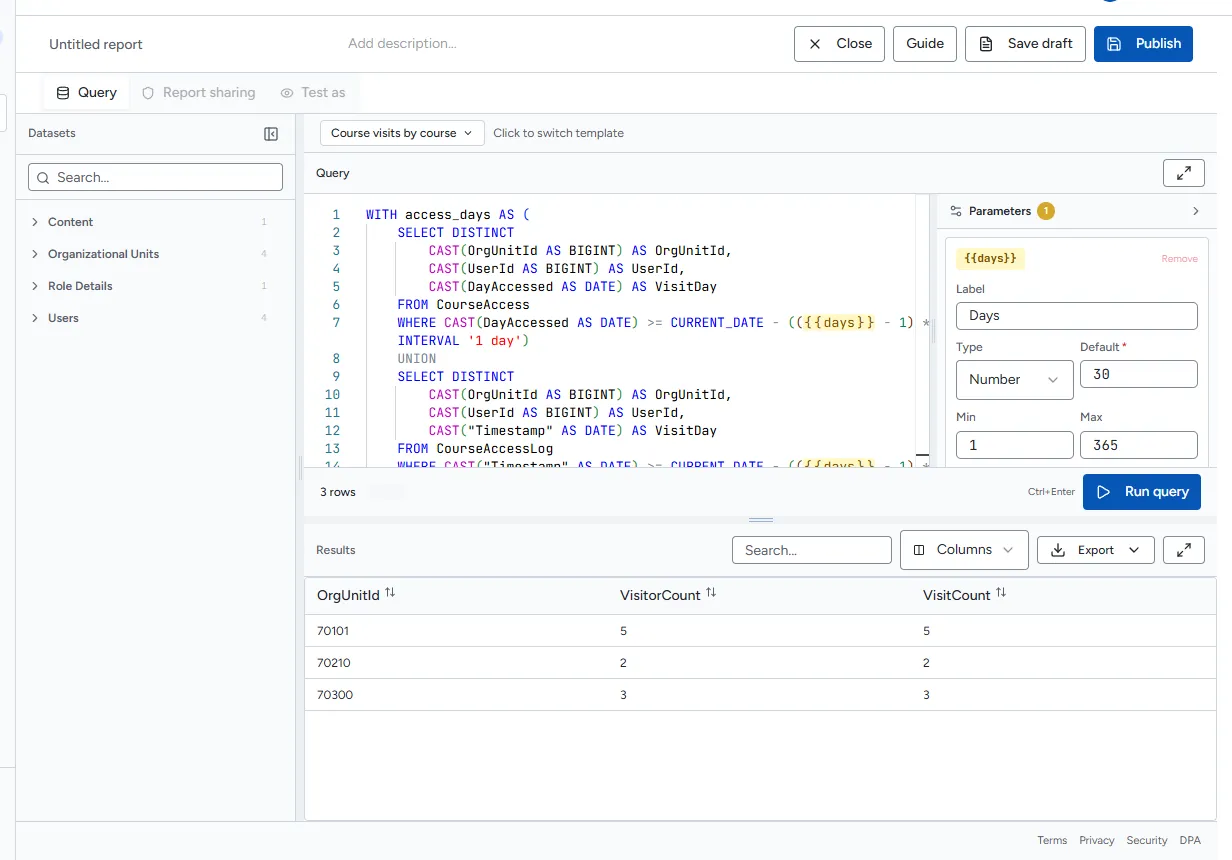Expand results table to fullscreen
1232x860 pixels.
[x=1184, y=550]
